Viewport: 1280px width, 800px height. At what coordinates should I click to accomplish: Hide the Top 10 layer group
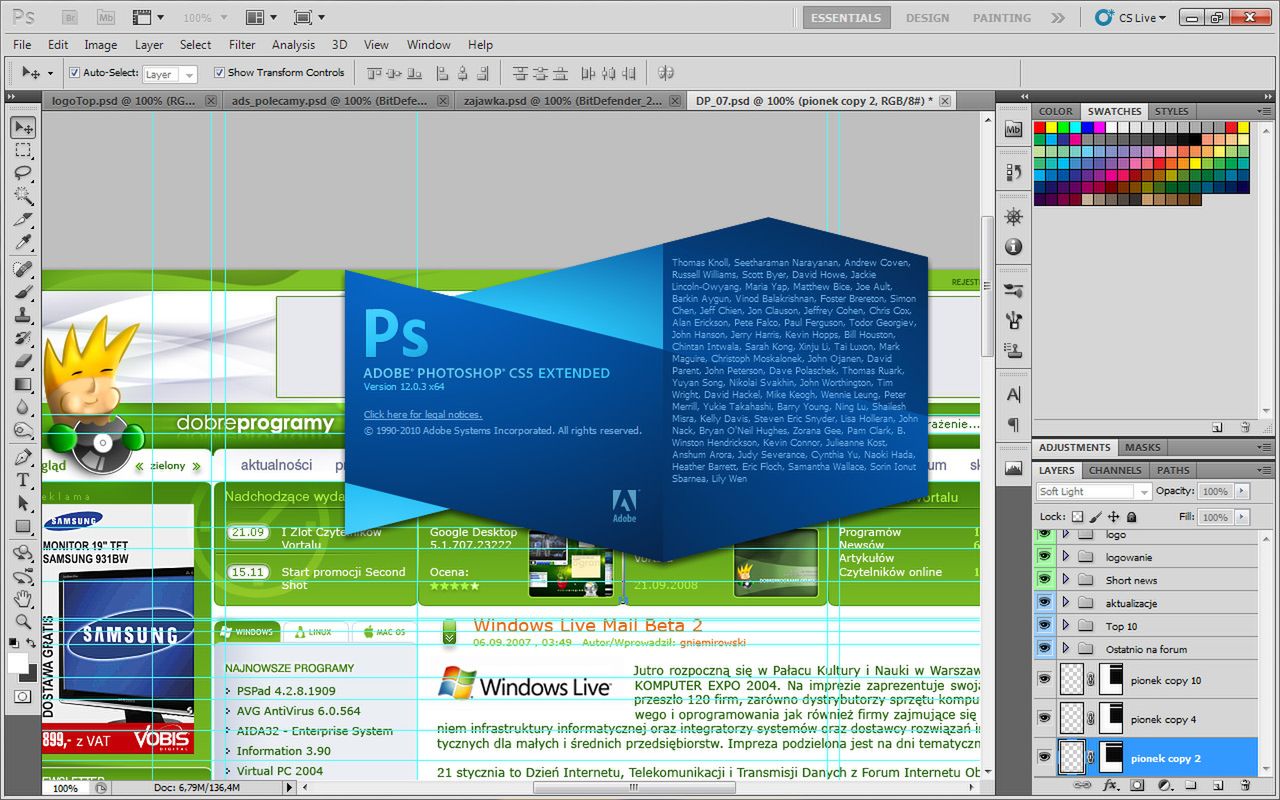(x=1044, y=626)
